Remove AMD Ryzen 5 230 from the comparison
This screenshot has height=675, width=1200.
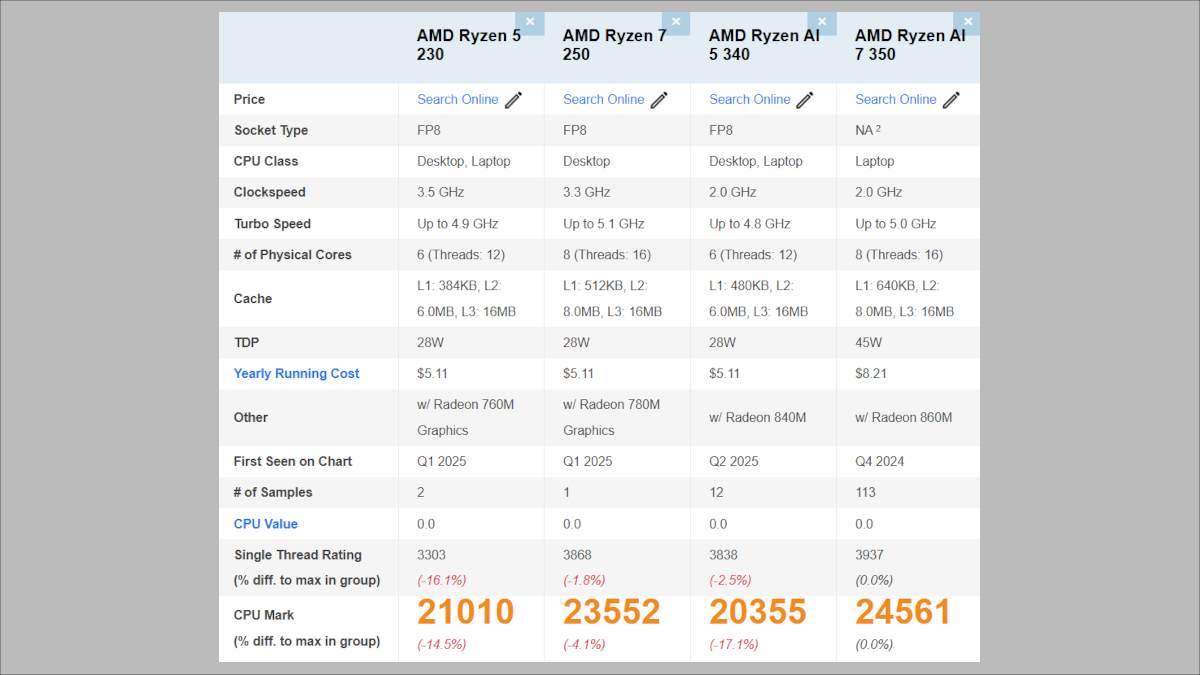click(x=530, y=21)
